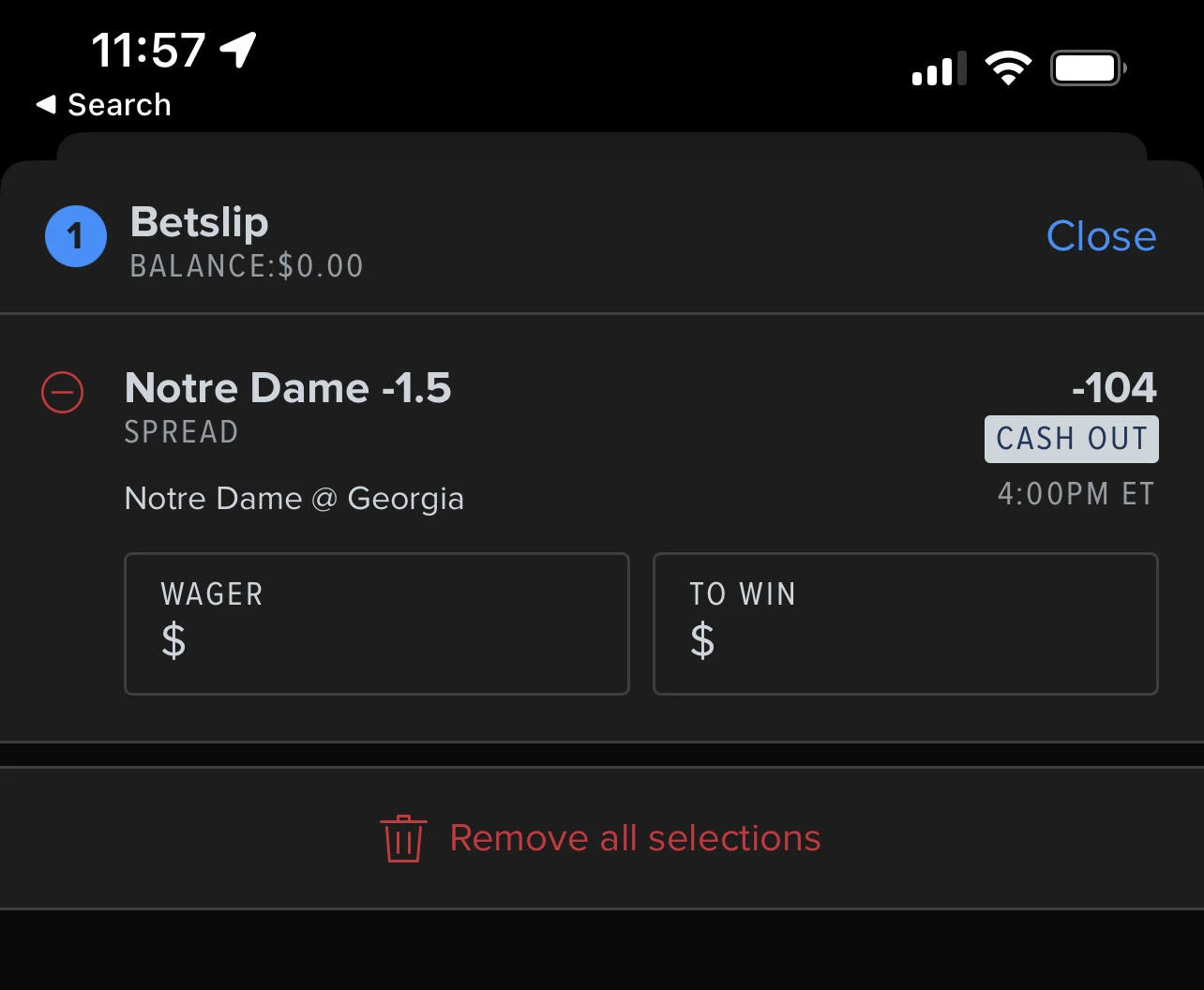Tap the cellular signal bars
This screenshot has width=1204, height=990.
pyautogui.click(x=939, y=70)
